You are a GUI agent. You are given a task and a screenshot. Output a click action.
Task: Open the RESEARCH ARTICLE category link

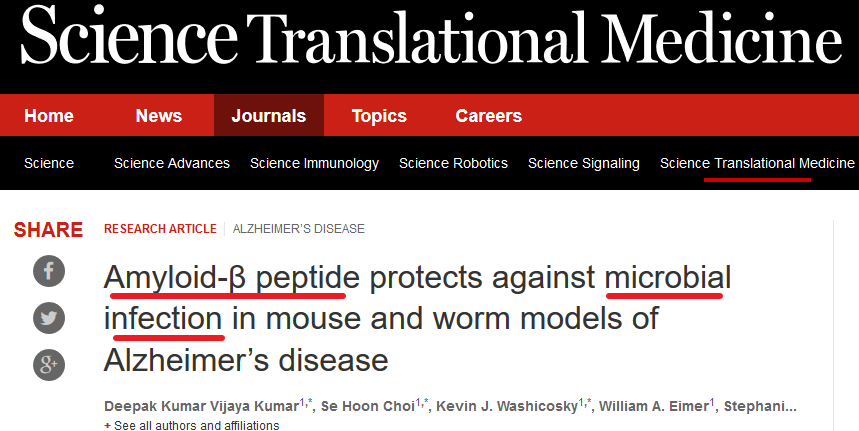160,229
